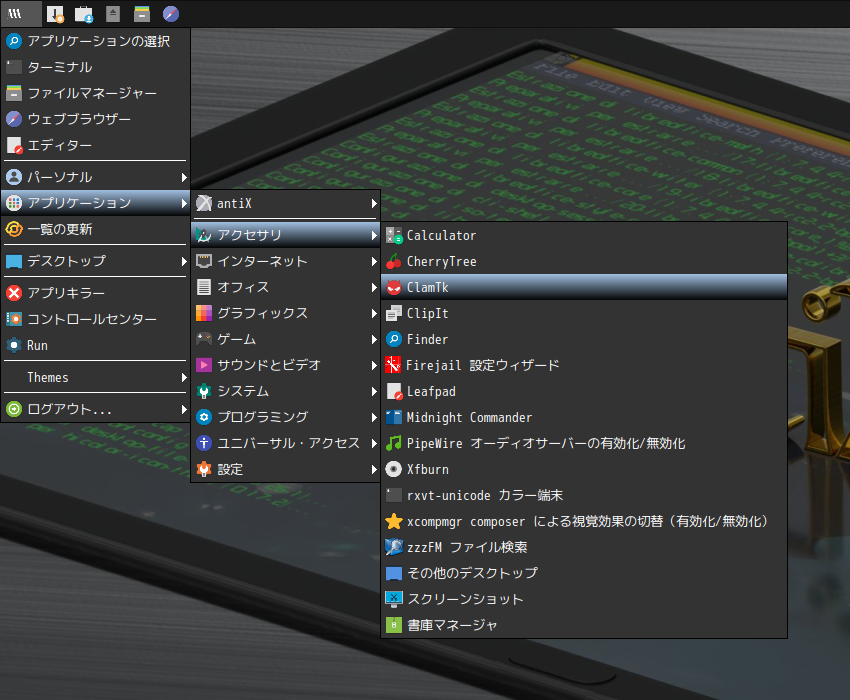Expand the ログアウト submenu arrow
The height and width of the screenshot is (700, 850).
pyautogui.click(x=184, y=409)
